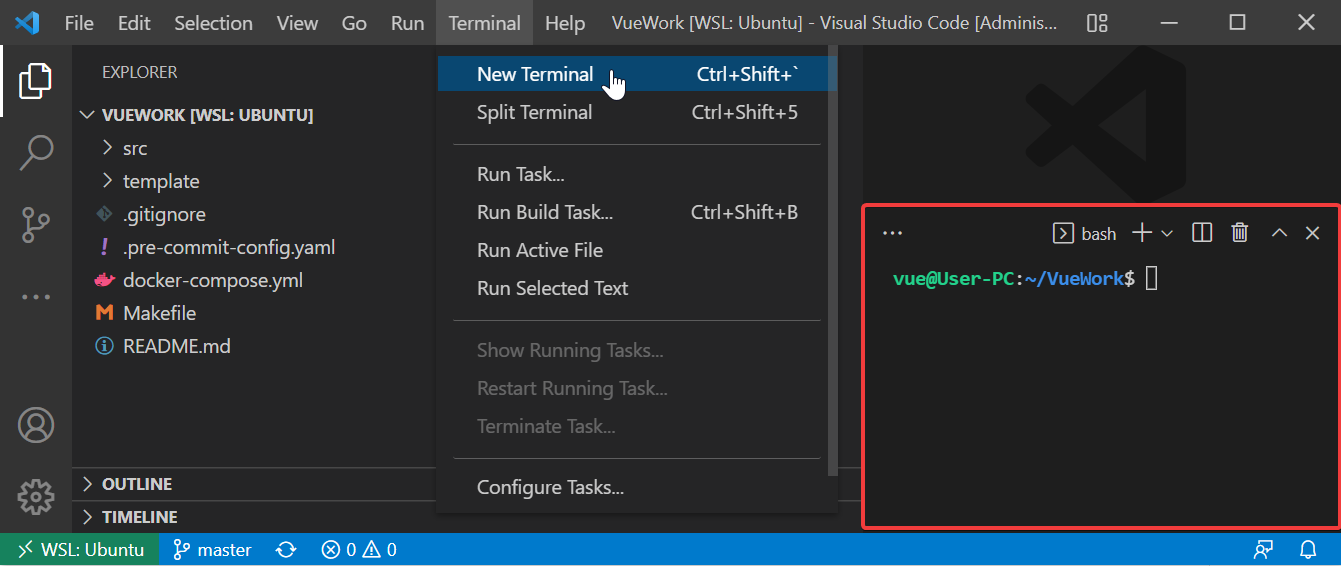Click the WSL: Ubuntu remote indicator
This screenshot has width=1341, height=566.
(79, 550)
